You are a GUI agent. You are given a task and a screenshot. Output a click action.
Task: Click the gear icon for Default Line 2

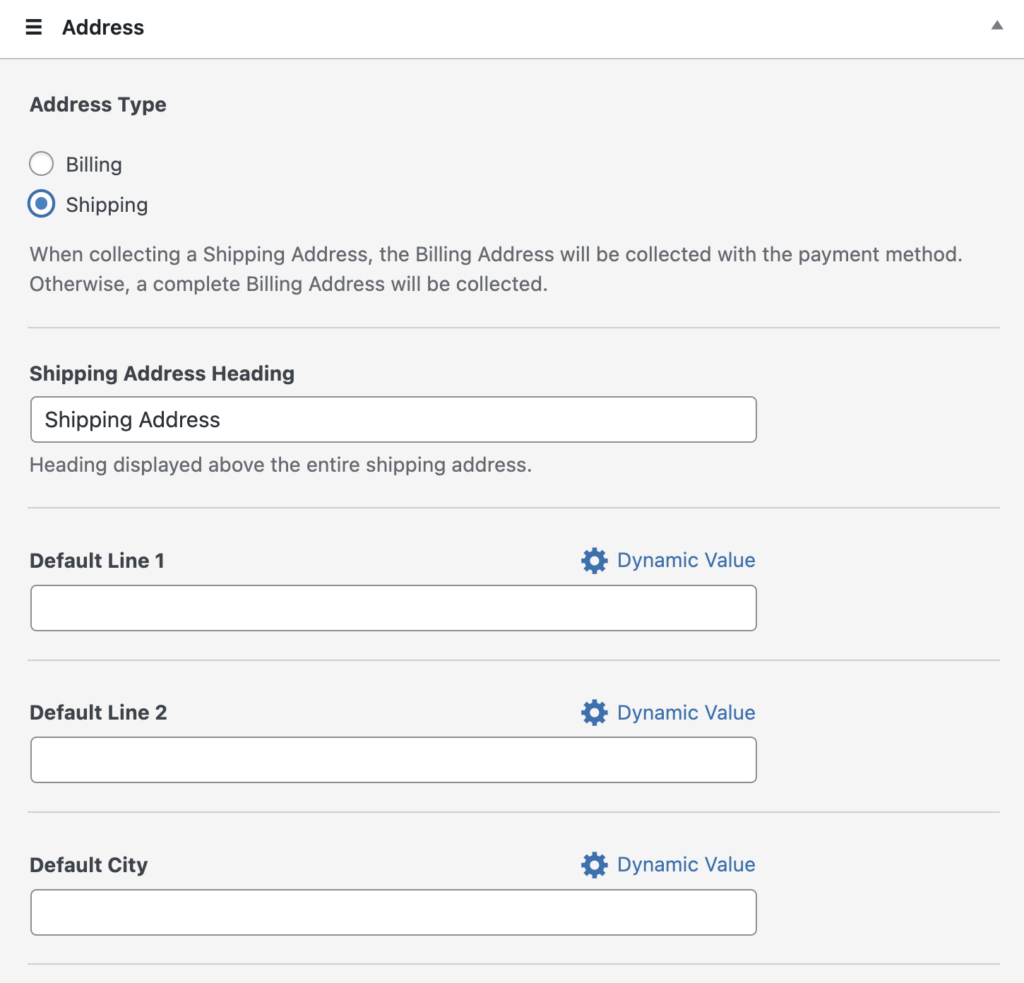pyautogui.click(x=594, y=713)
